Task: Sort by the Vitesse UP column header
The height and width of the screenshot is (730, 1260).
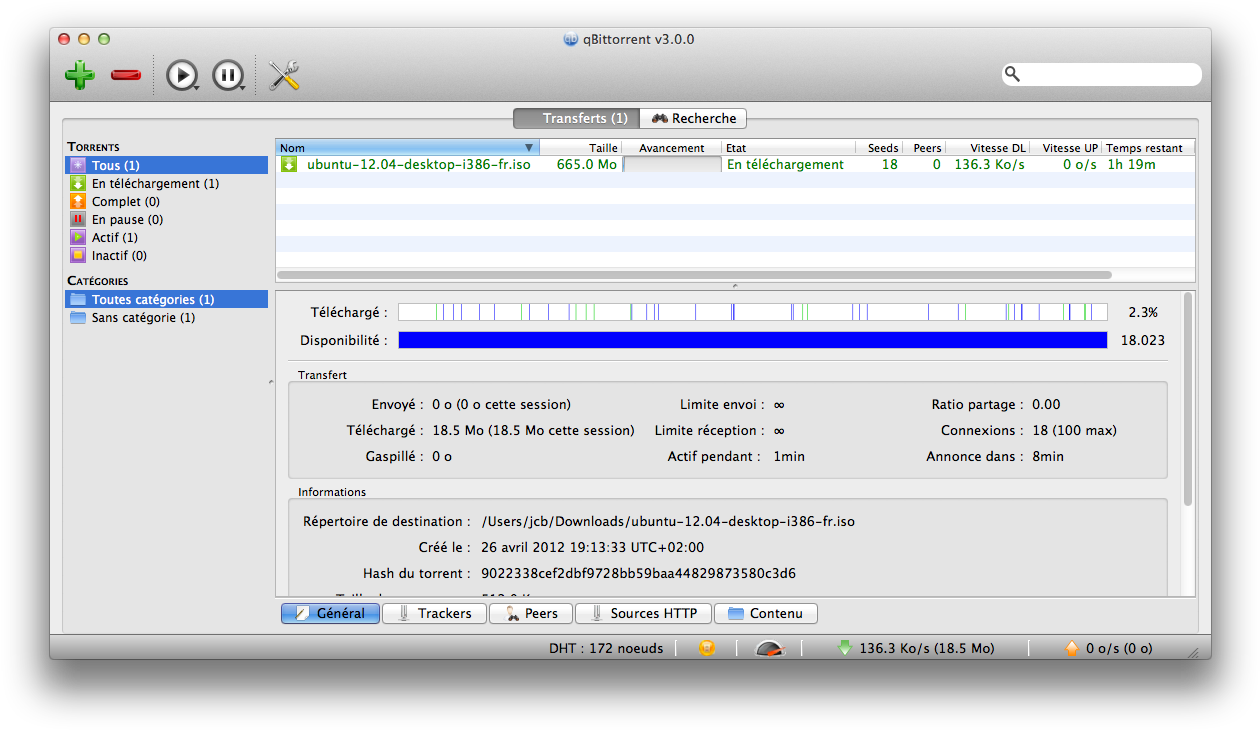Action: [x=1066, y=147]
